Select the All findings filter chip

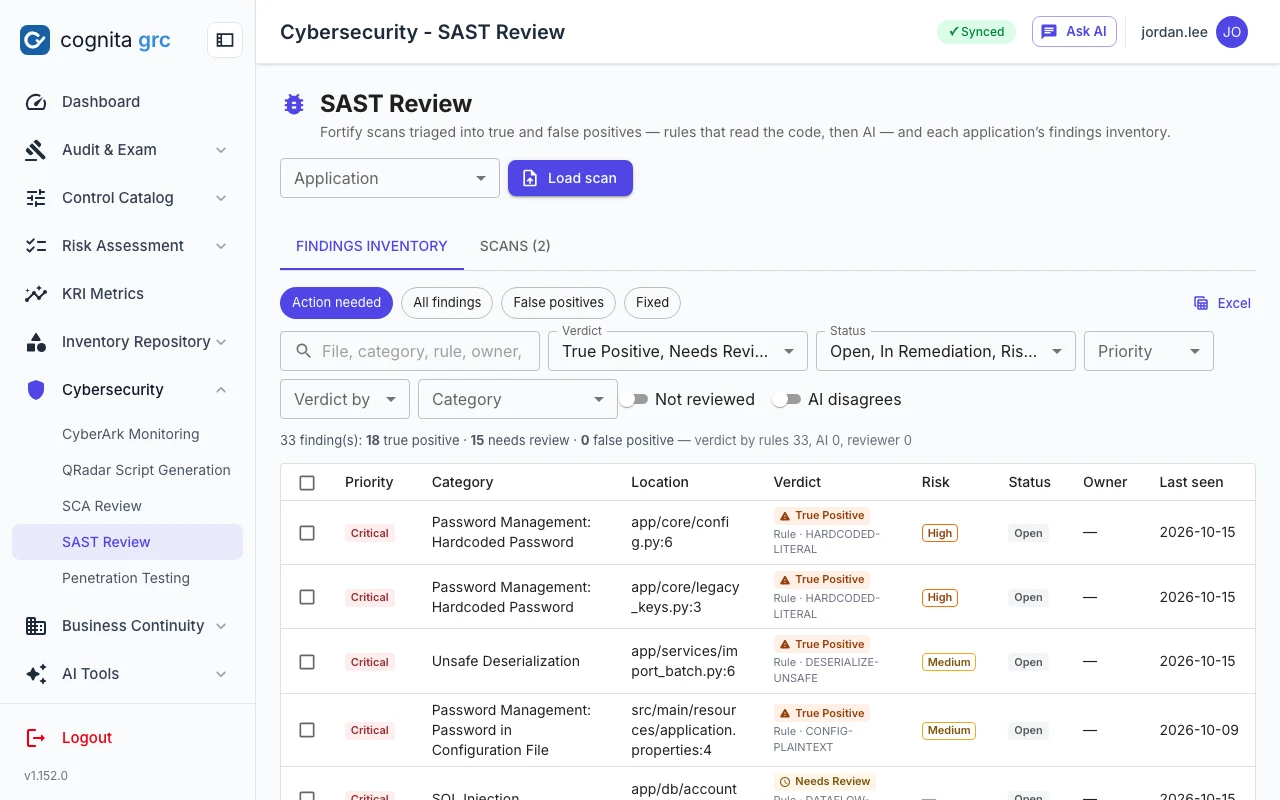pos(447,303)
